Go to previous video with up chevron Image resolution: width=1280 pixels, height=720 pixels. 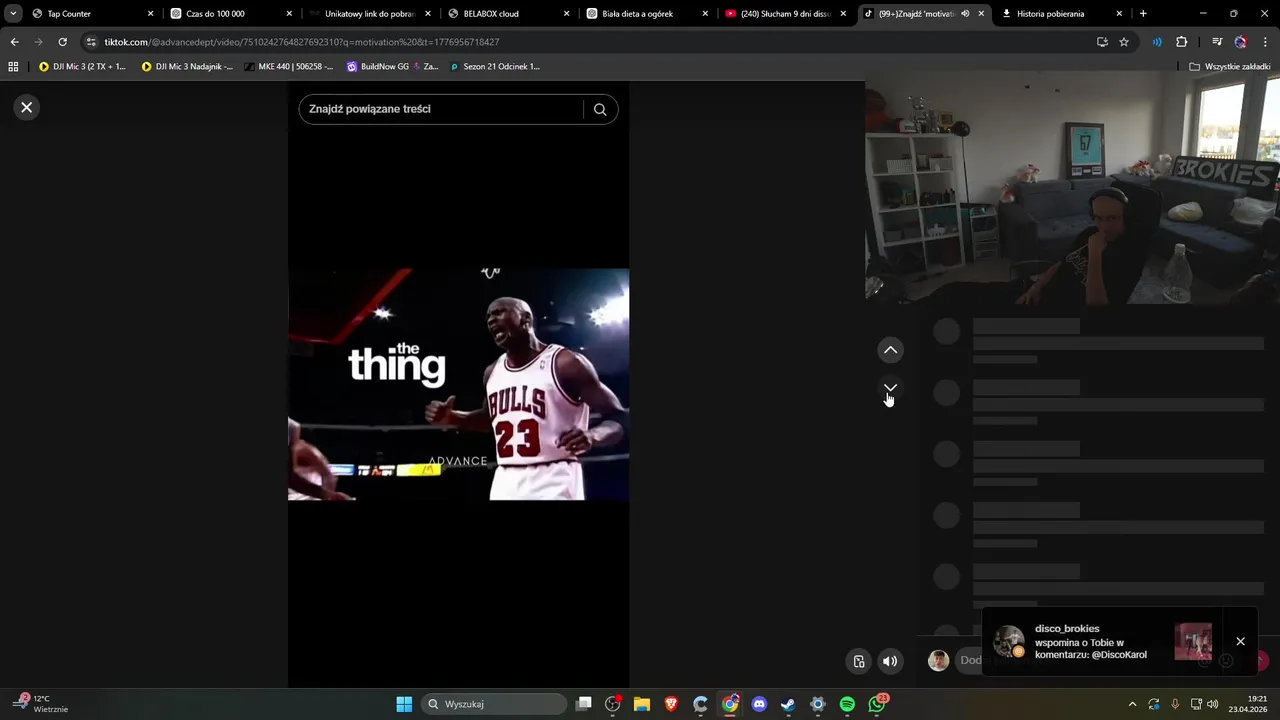pyautogui.click(x=890, y=350)
